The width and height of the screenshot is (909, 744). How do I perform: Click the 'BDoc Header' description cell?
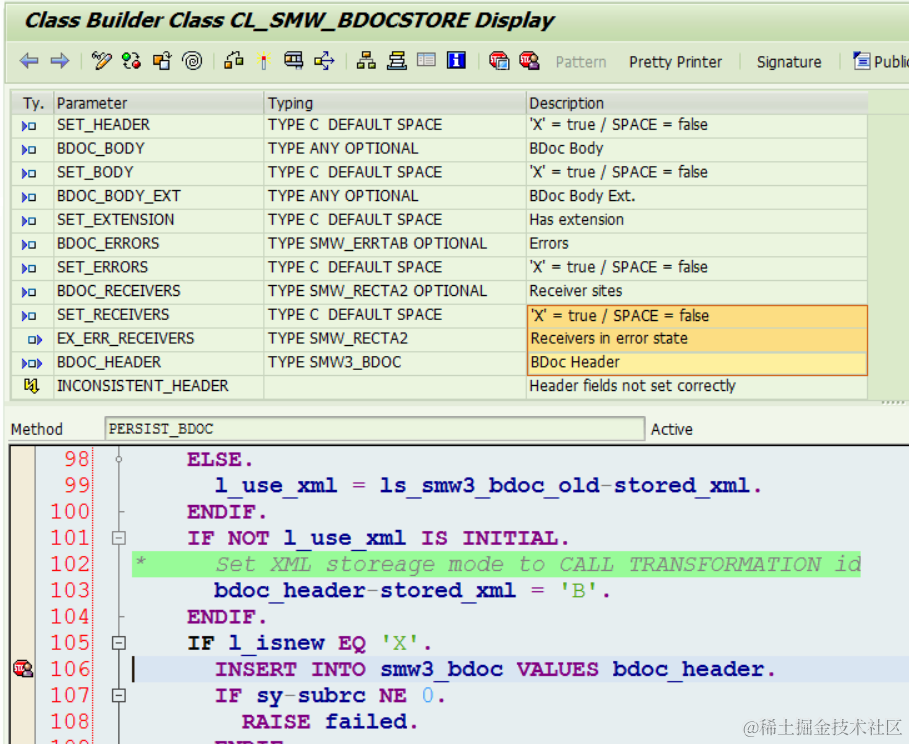click(697, 363)
